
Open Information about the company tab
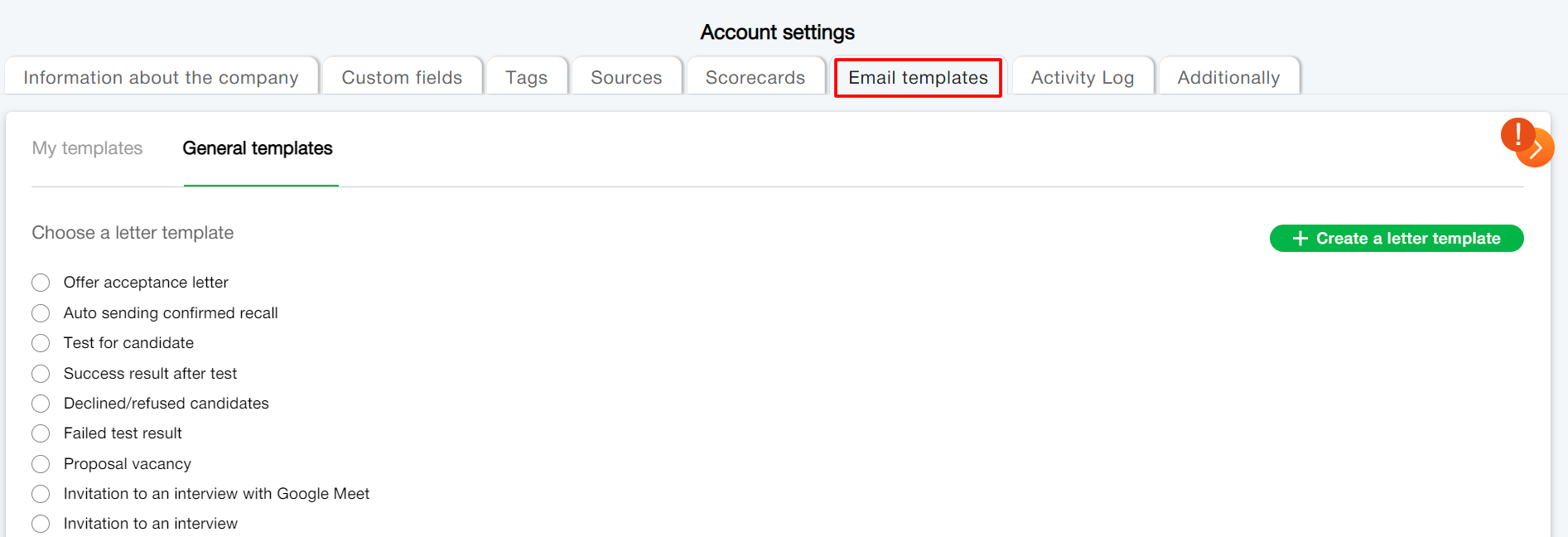point(161,77)
